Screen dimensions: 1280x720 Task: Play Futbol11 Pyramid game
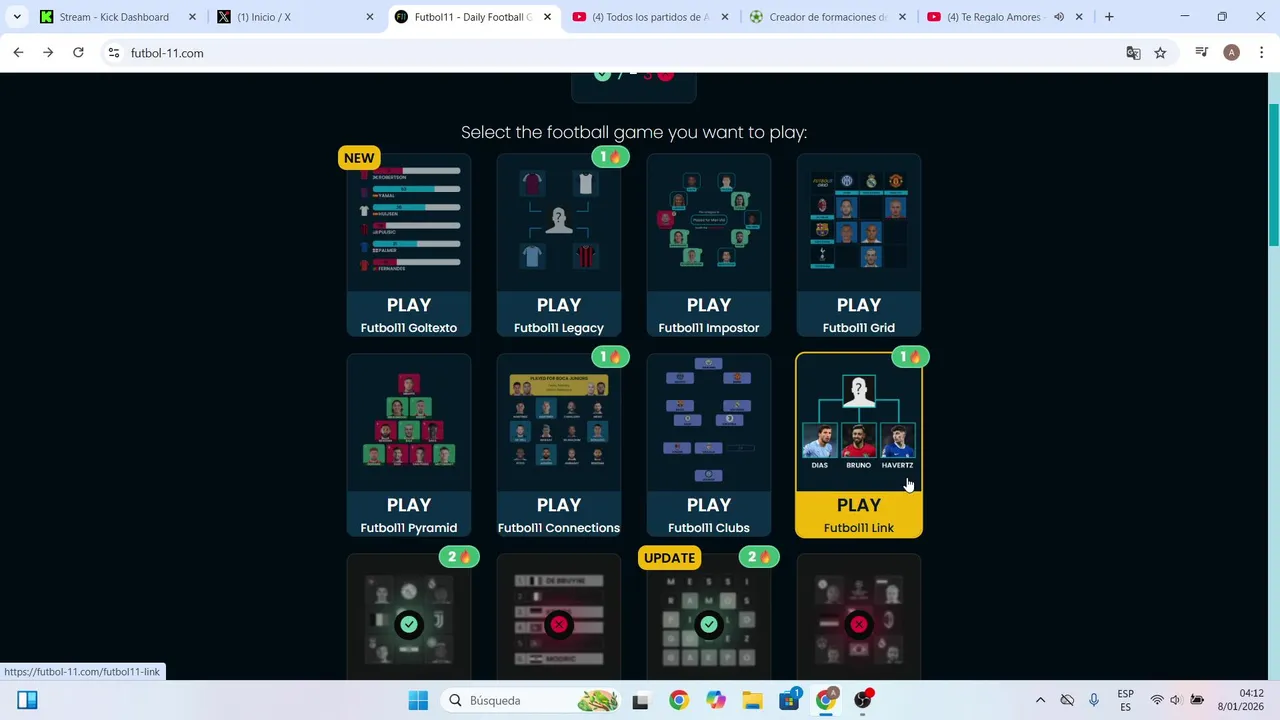[x=409, y=514]
